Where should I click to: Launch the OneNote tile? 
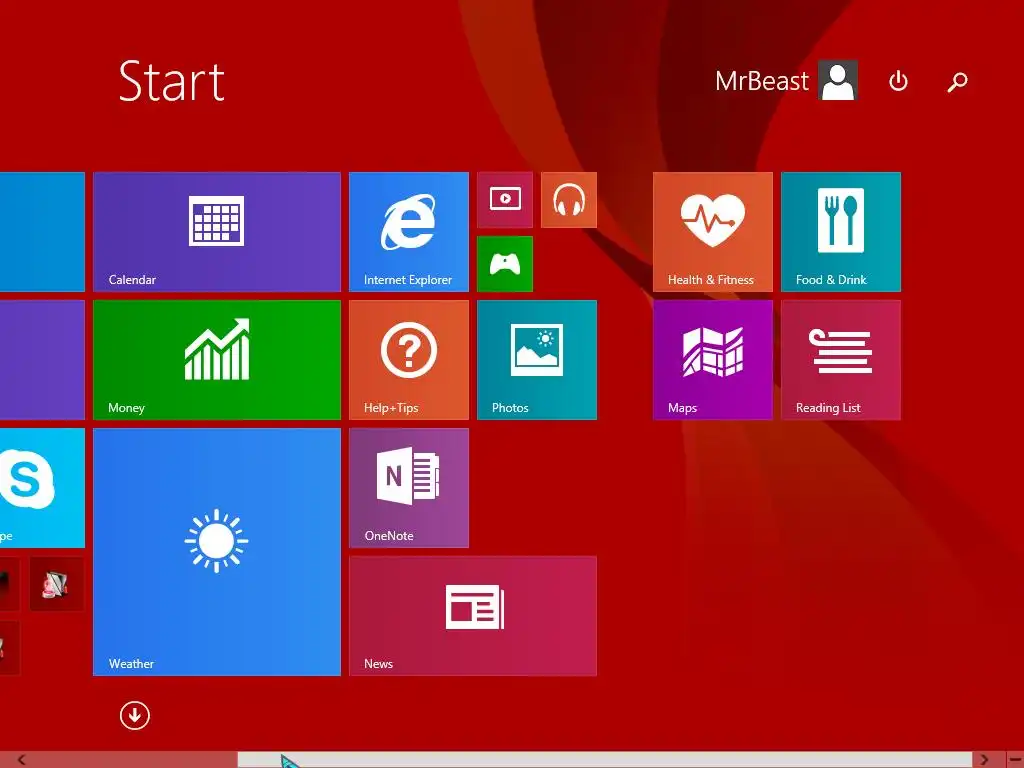[409, 488]
